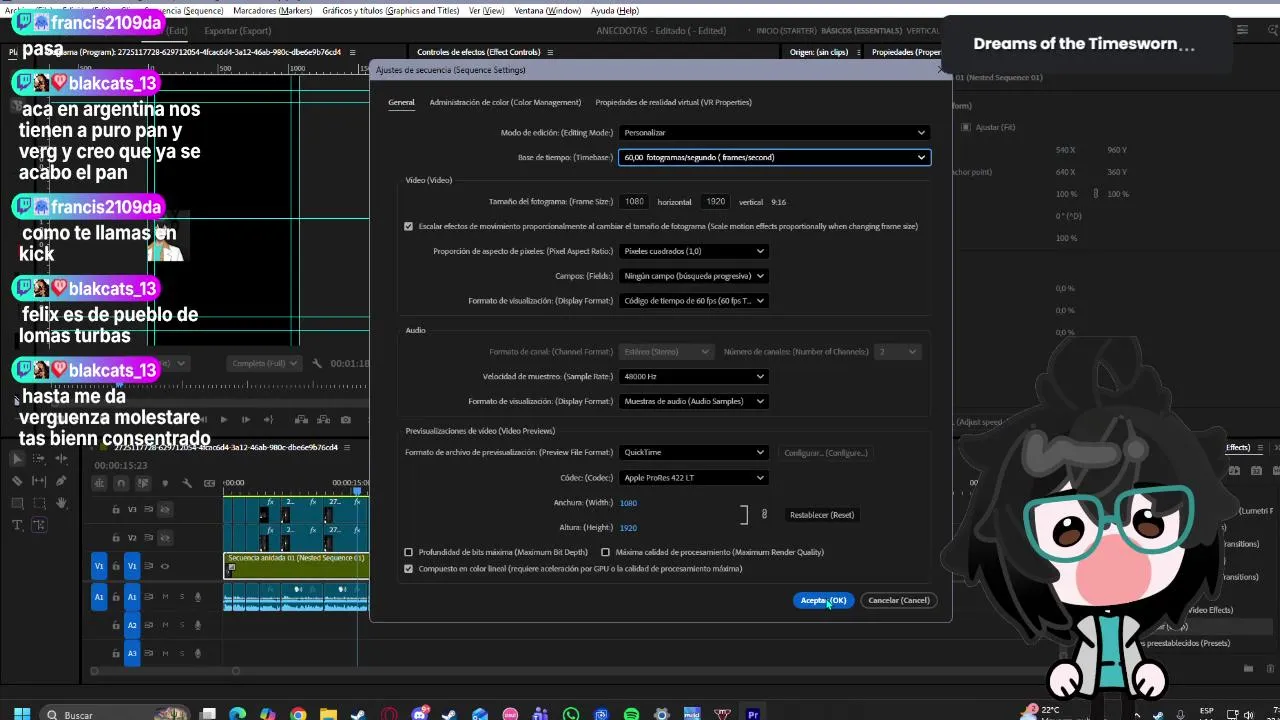Switch to Color Management tab
The image size is (1280, 720).
505,102
